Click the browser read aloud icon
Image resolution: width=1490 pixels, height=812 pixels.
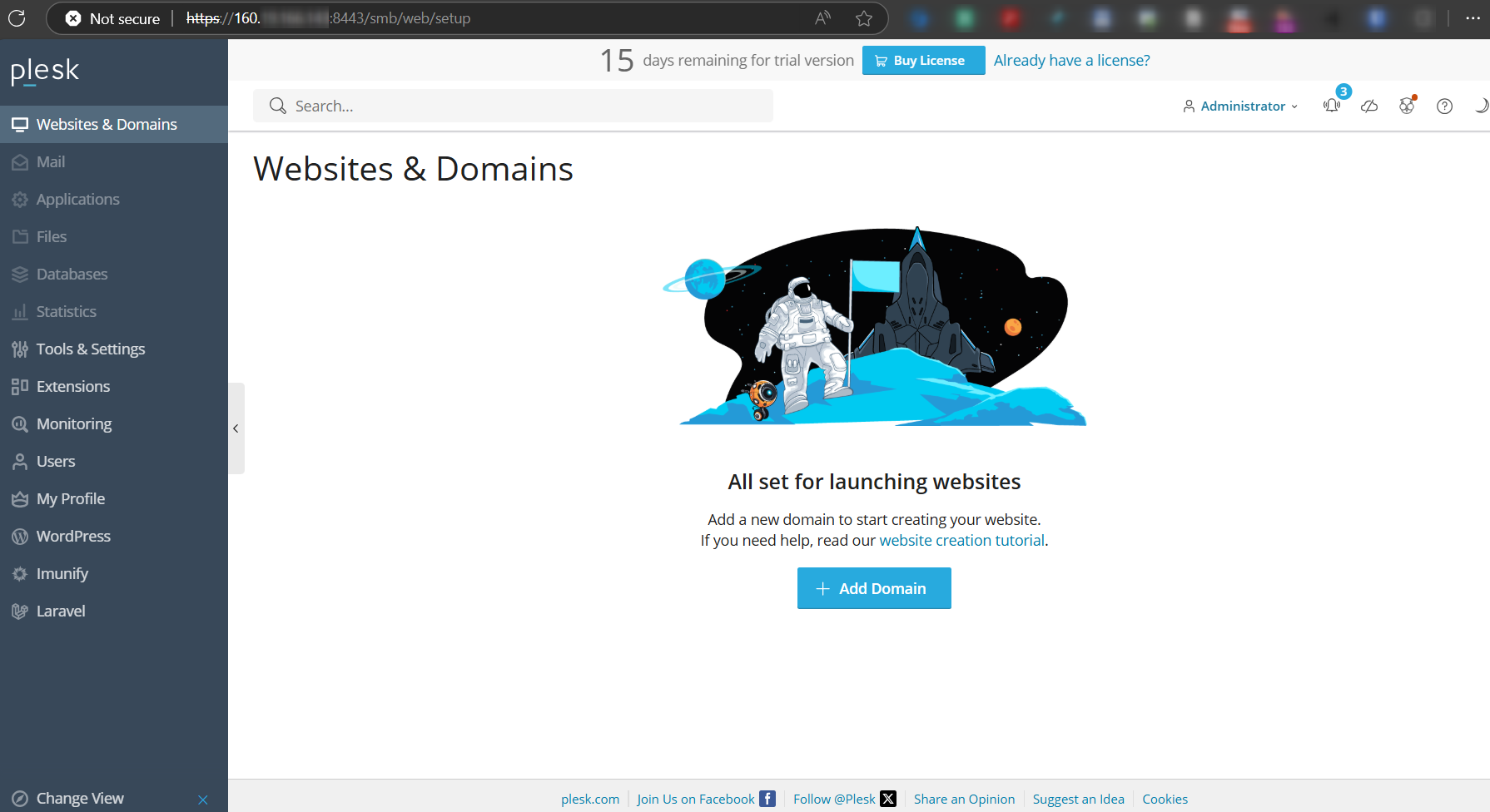pyautogui.click(x=822, y=18)
